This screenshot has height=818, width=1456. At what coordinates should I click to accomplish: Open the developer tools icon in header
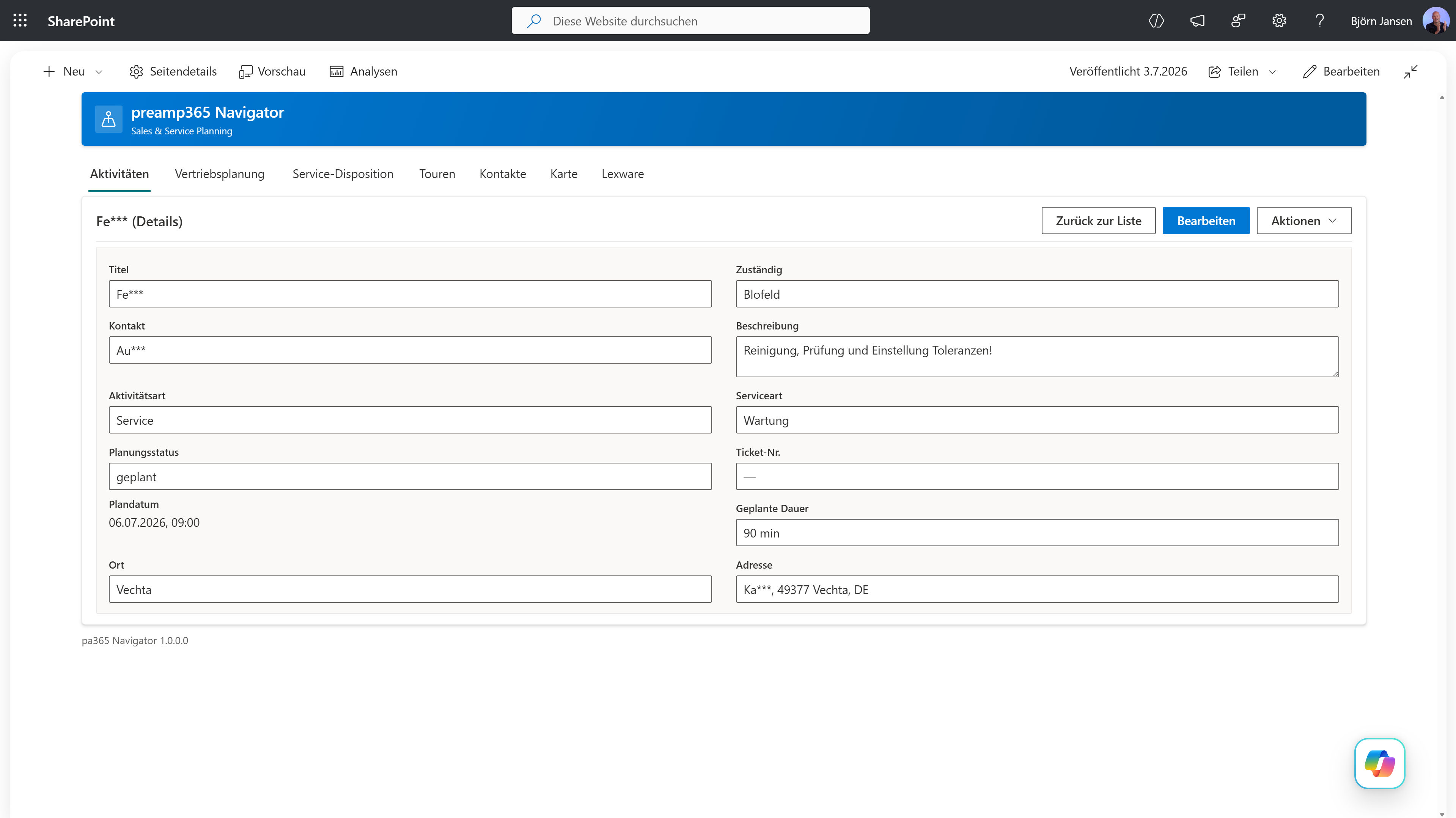[1156, 21]
